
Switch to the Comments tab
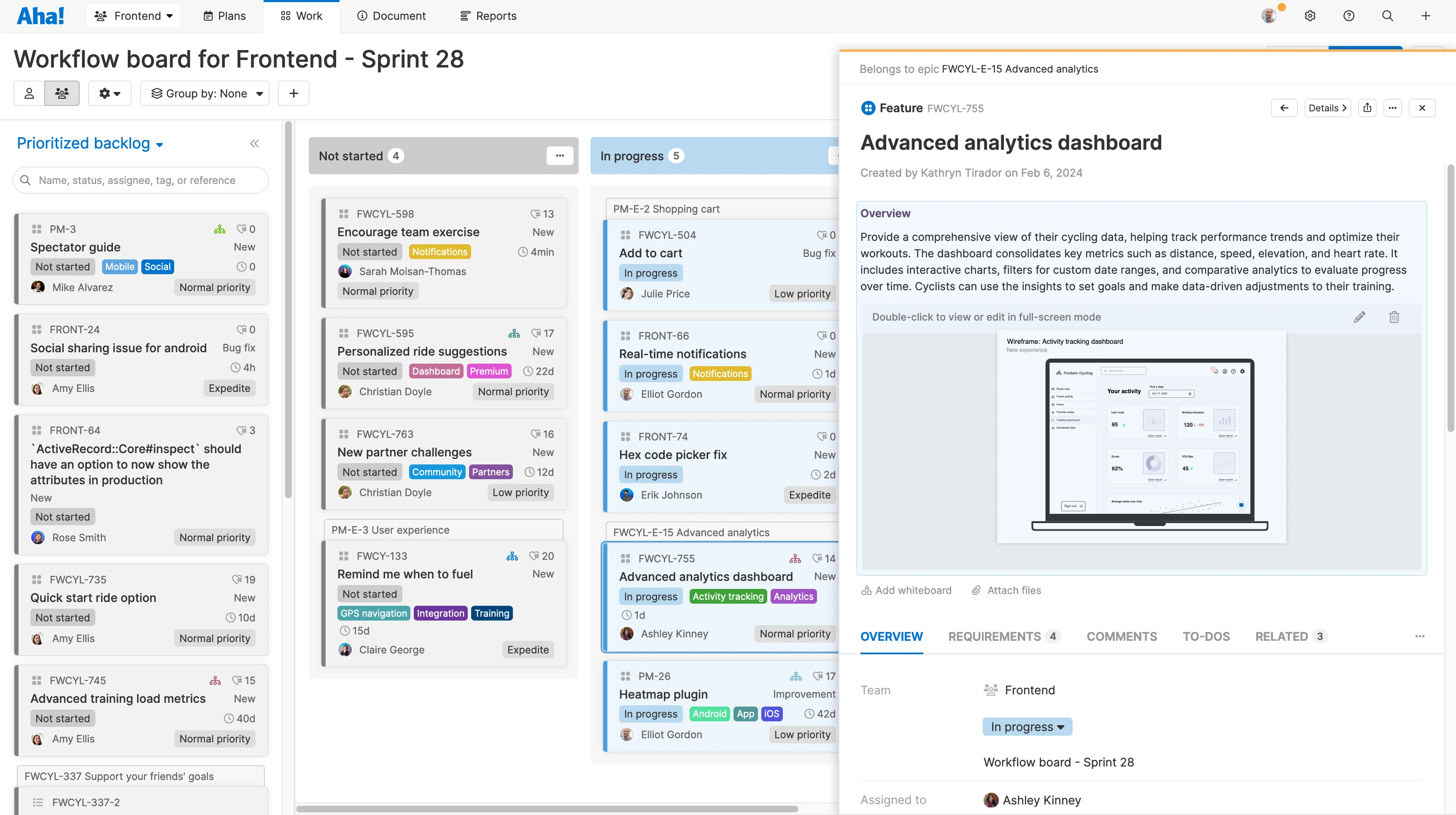point(1122,637)
